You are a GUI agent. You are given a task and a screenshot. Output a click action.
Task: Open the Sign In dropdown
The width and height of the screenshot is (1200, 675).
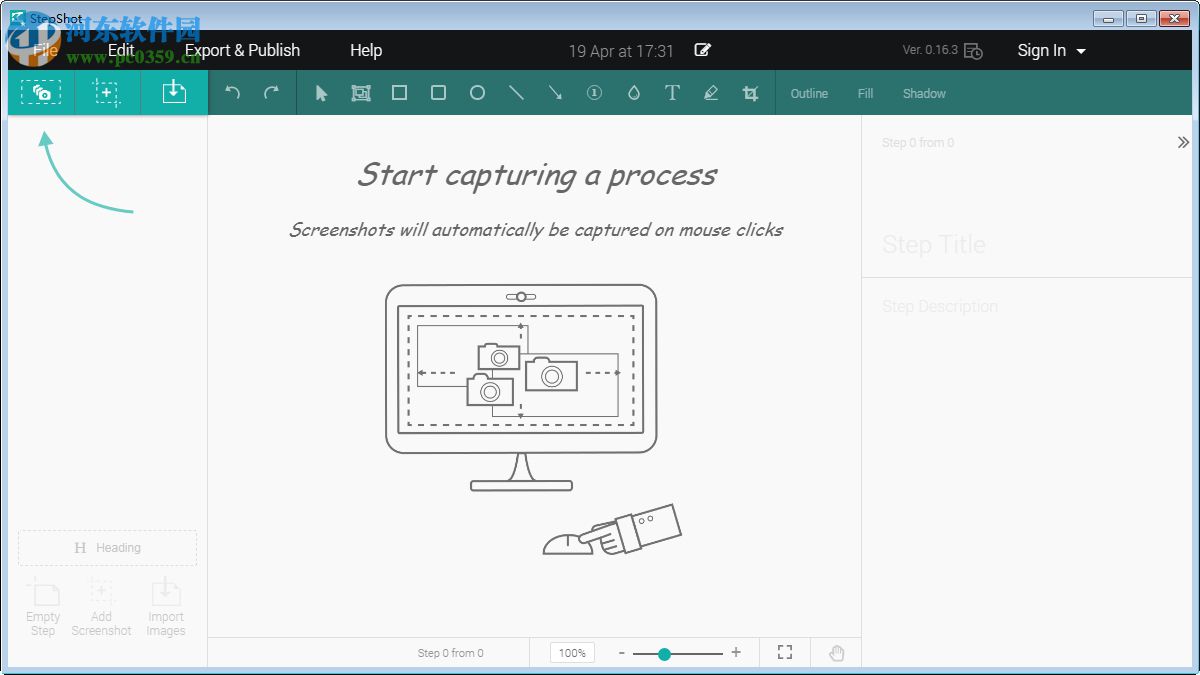point(1051,50)
